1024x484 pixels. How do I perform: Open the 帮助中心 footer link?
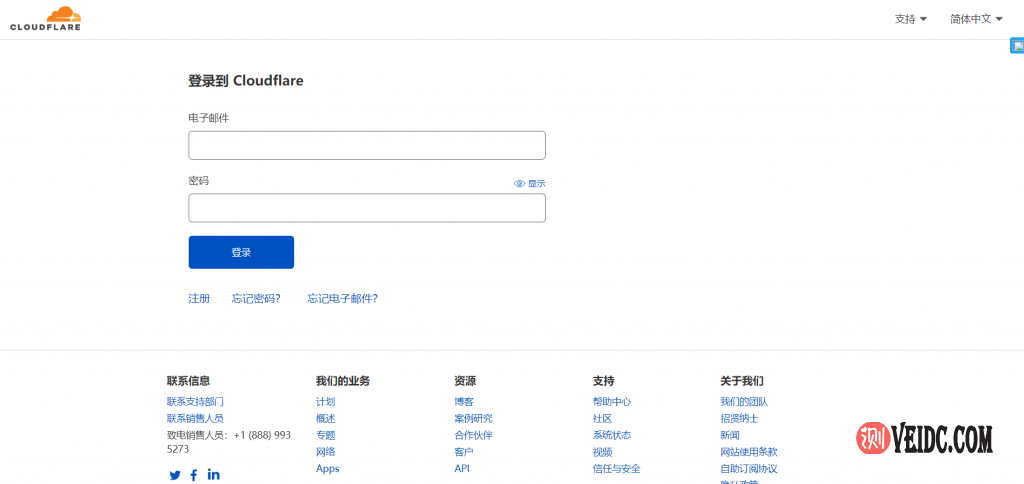tap(612, 402)
